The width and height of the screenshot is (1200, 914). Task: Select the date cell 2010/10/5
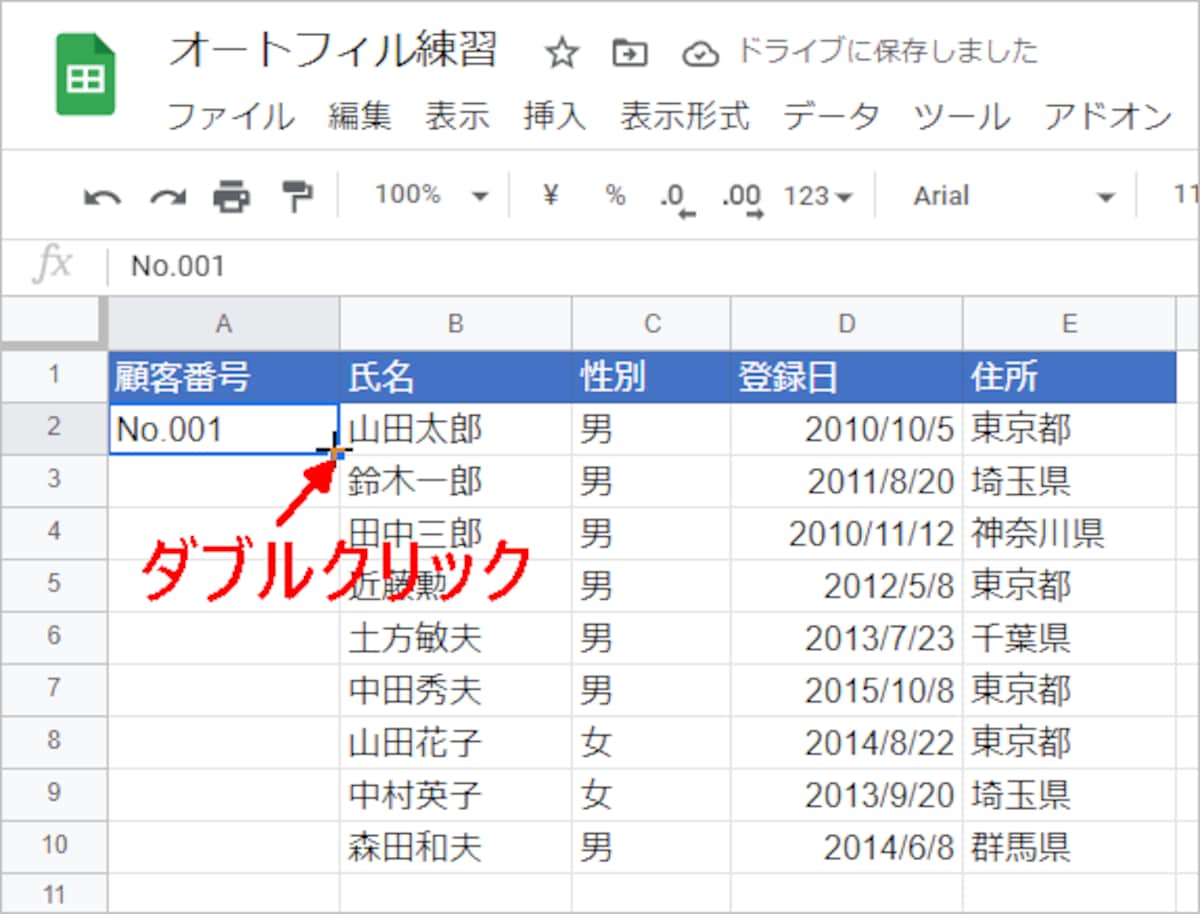pyautogui.click(x=847, y=429)
